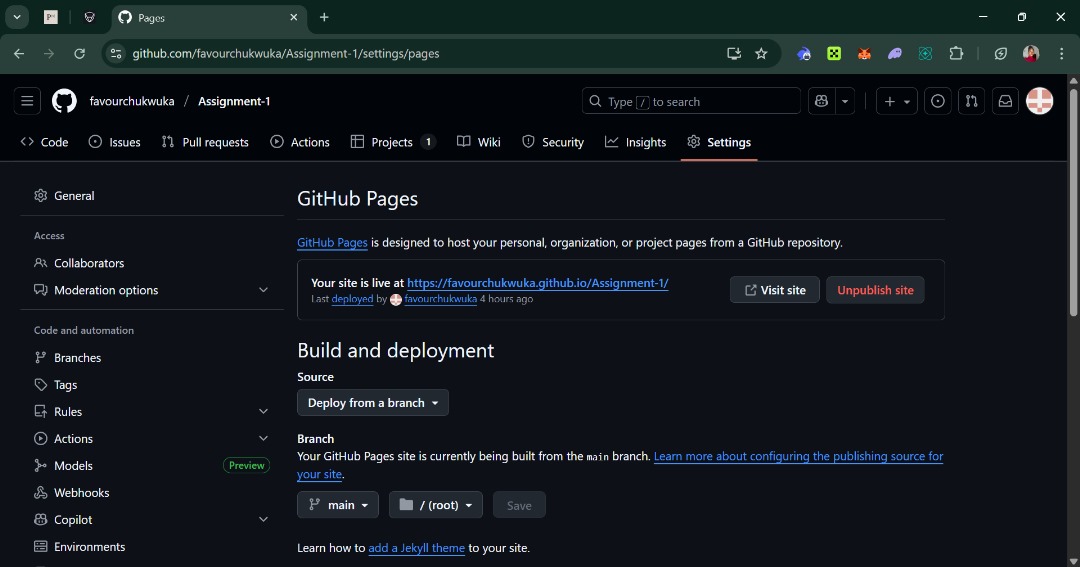Go to the Code tab
This screenshot has width=1080, height=567.
click(x=45, y=142)
